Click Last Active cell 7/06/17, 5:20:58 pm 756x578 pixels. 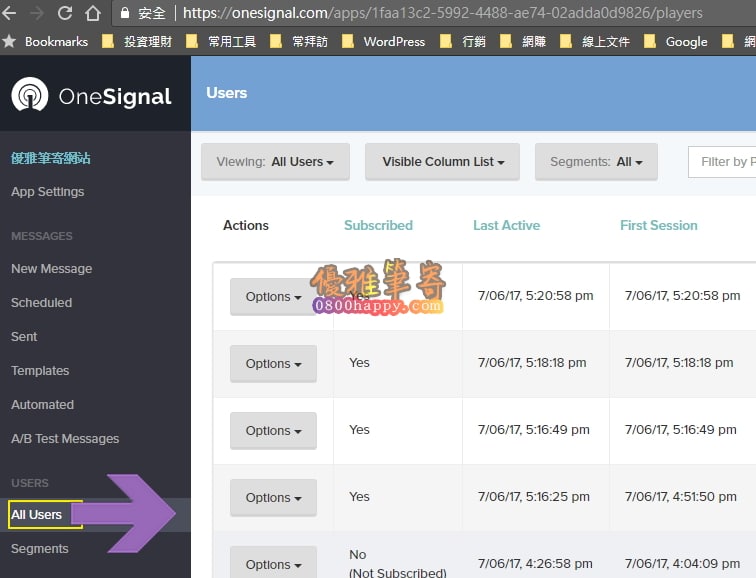pos(535,296)
